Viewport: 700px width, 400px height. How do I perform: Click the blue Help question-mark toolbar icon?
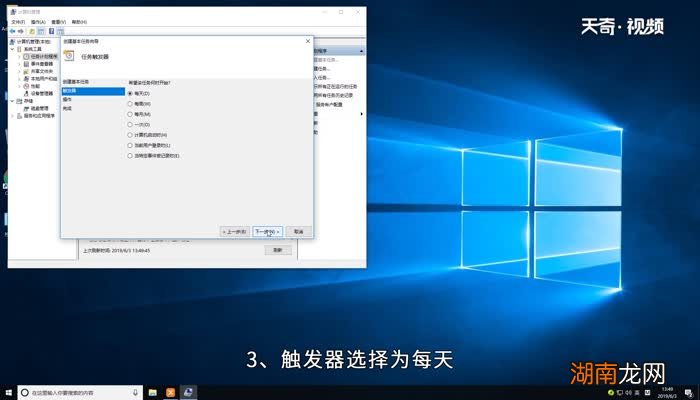51,31
